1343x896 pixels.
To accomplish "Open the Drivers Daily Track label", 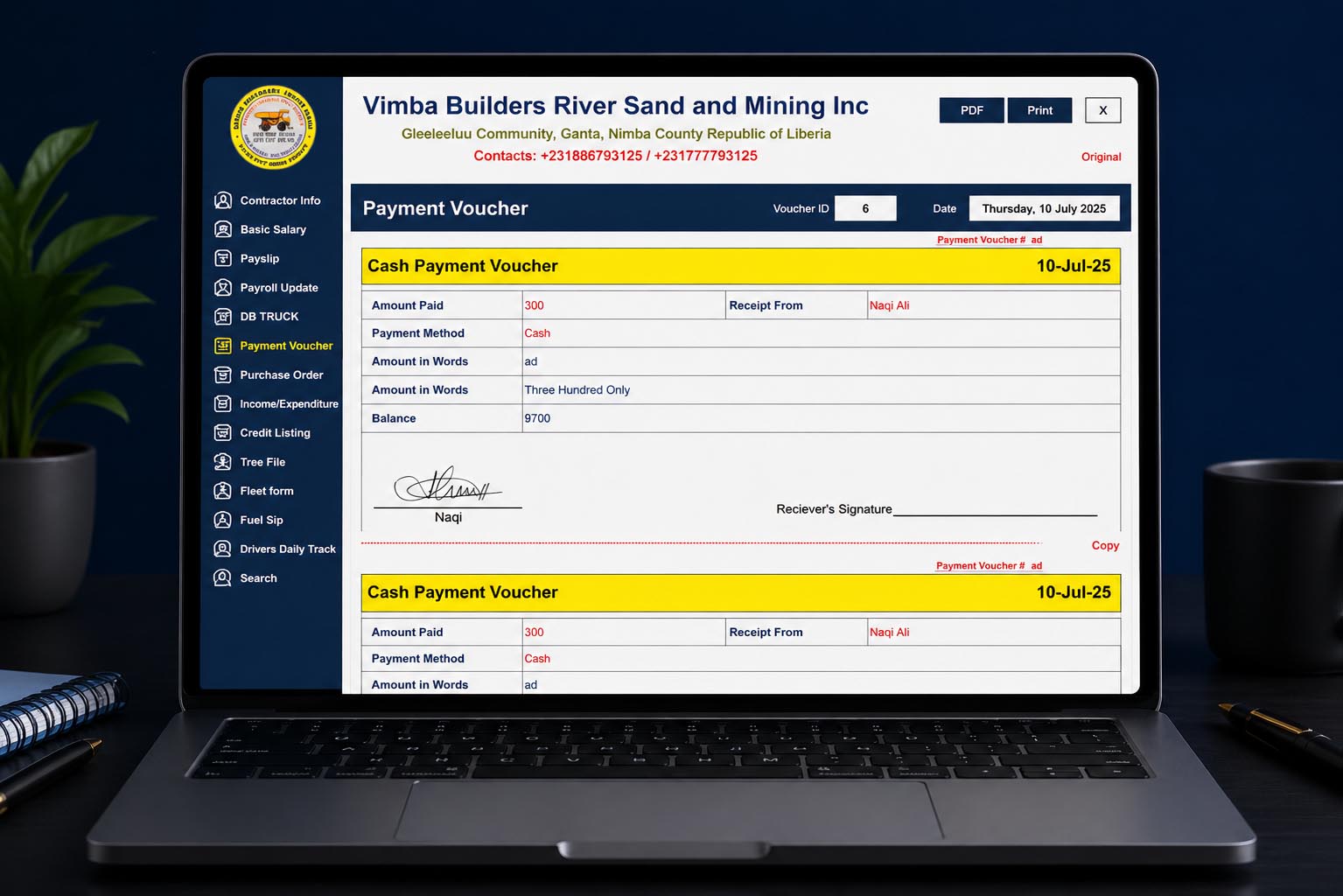I will point(288,549).
